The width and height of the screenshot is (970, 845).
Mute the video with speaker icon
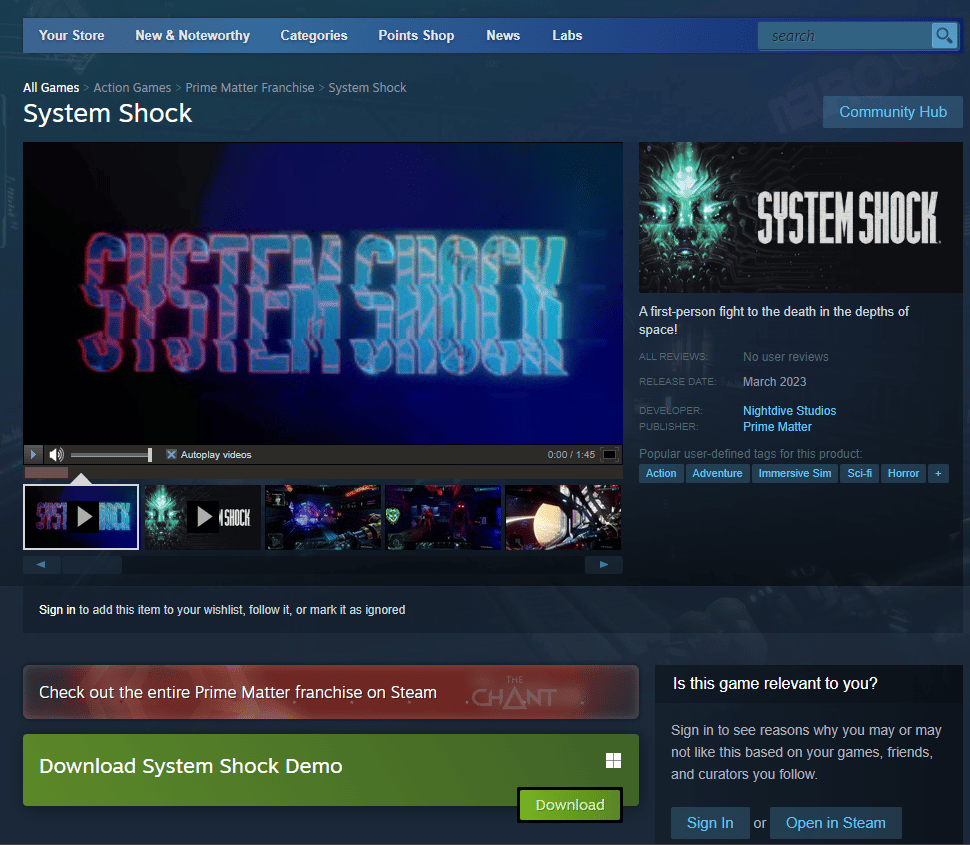[x=56, y=455]
